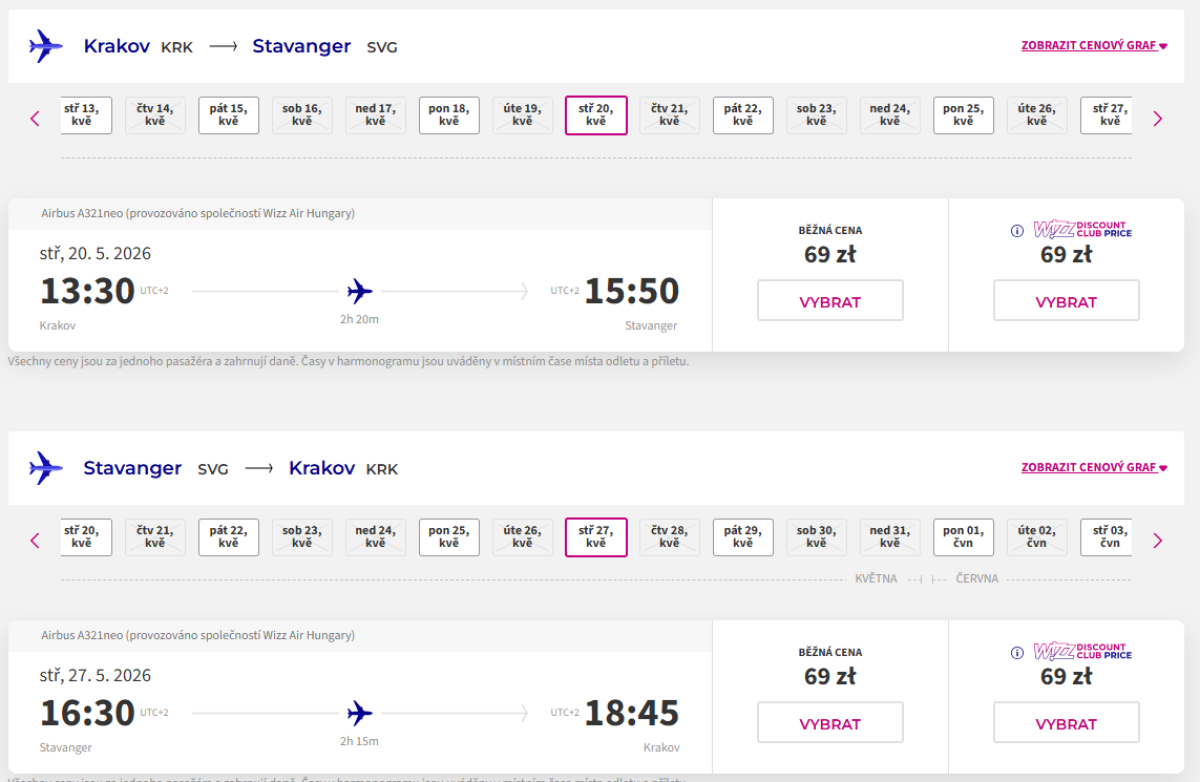
Task: Click previous dates arrow for return flight
Action: [35, 540]
